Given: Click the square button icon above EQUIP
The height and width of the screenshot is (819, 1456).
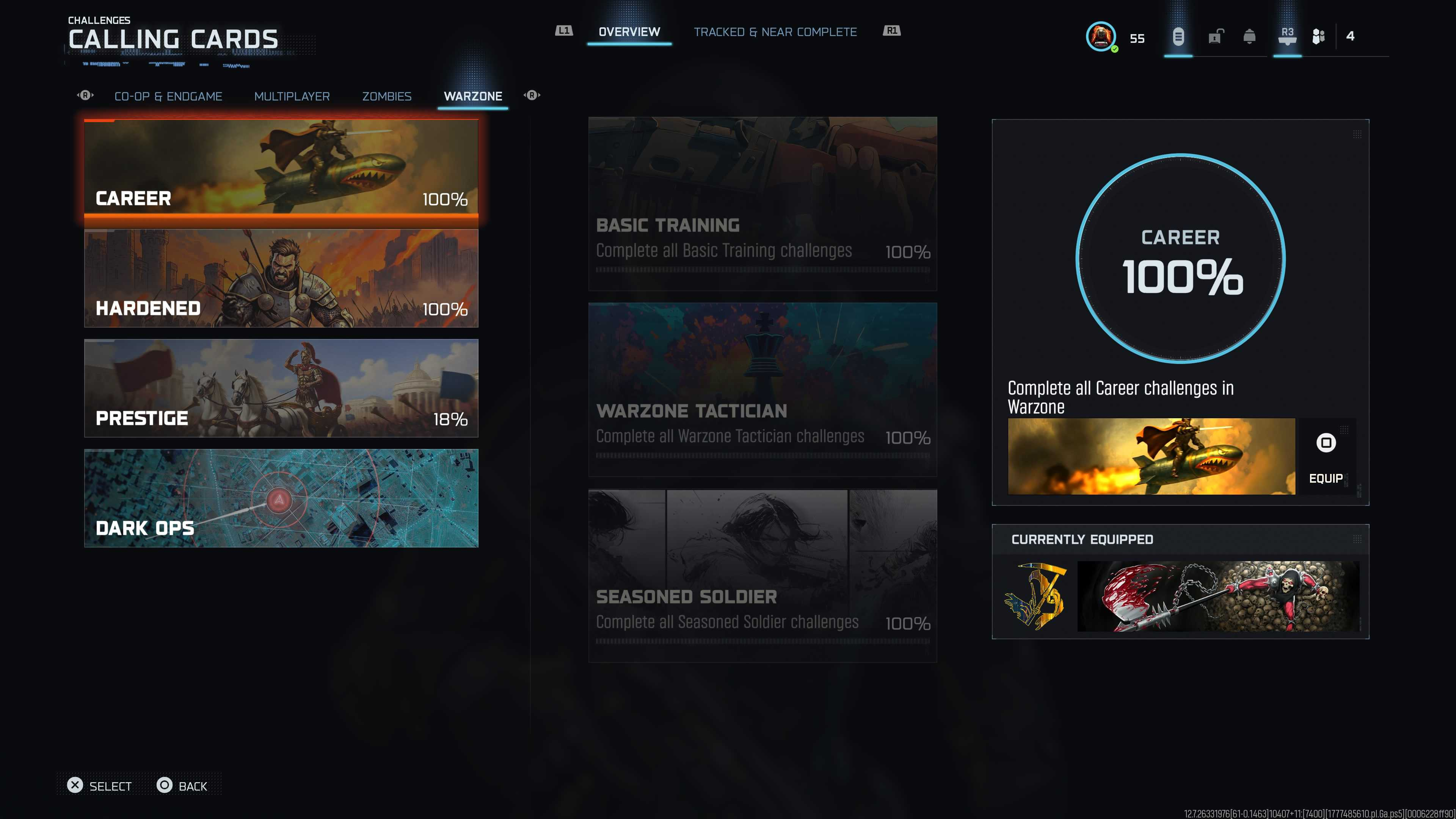Looking at the screenshot, I should [1326, 442].
